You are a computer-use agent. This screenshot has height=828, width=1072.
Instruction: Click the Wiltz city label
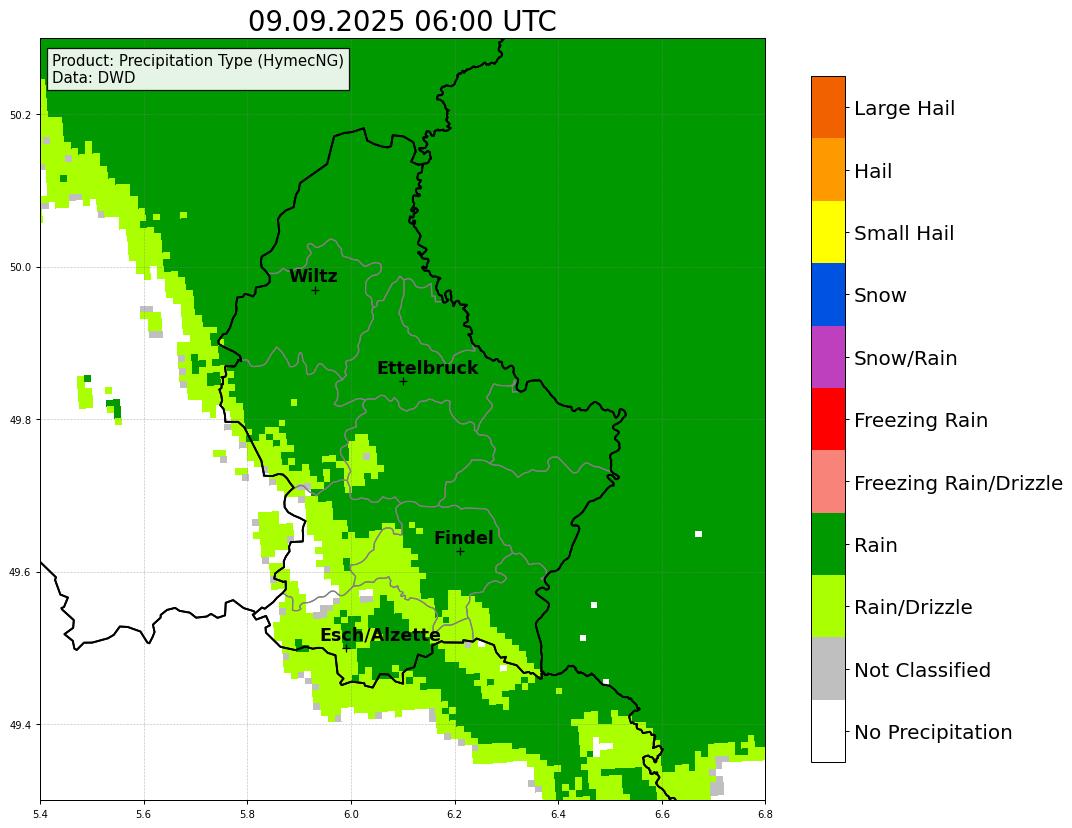coord(313,276)
